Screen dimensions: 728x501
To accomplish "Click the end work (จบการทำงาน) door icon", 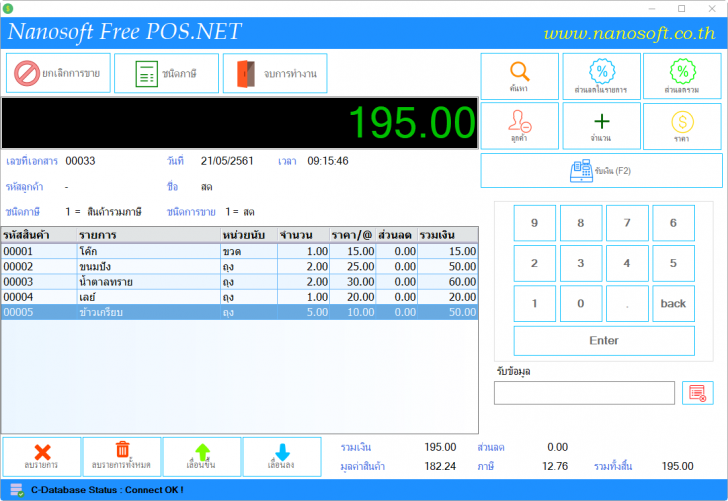I will [x=246, y=73].
